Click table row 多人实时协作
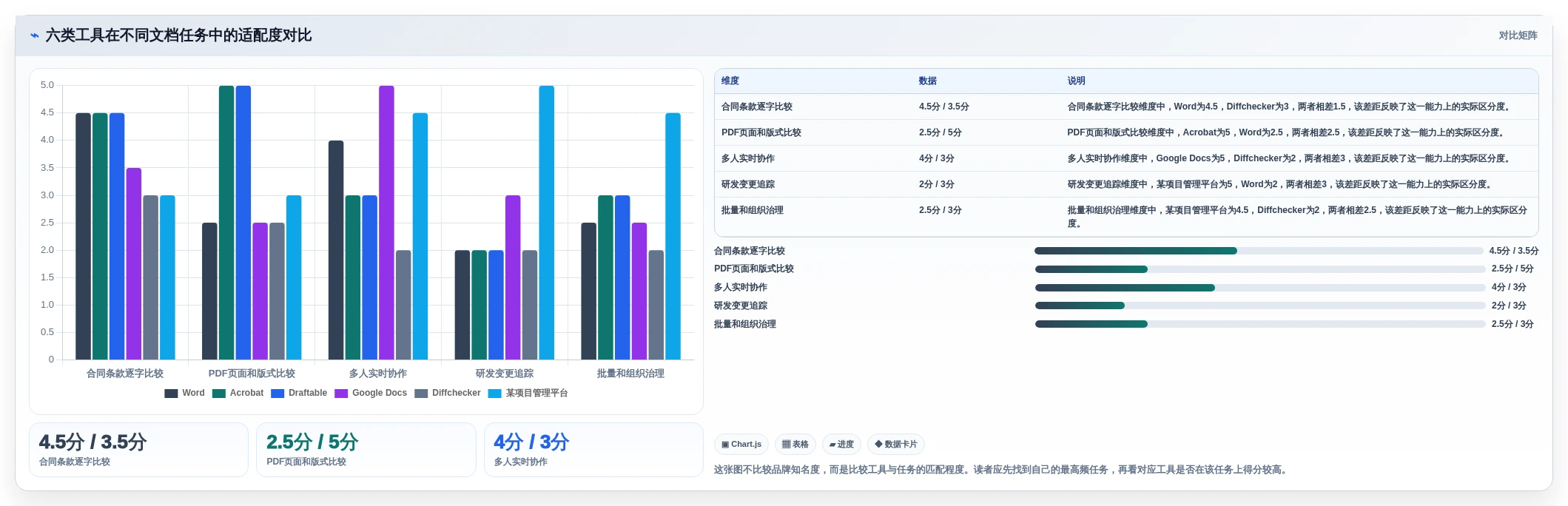Viewport: 1568px width, 506px height. pyautogui.click(x=1125, y=158)
